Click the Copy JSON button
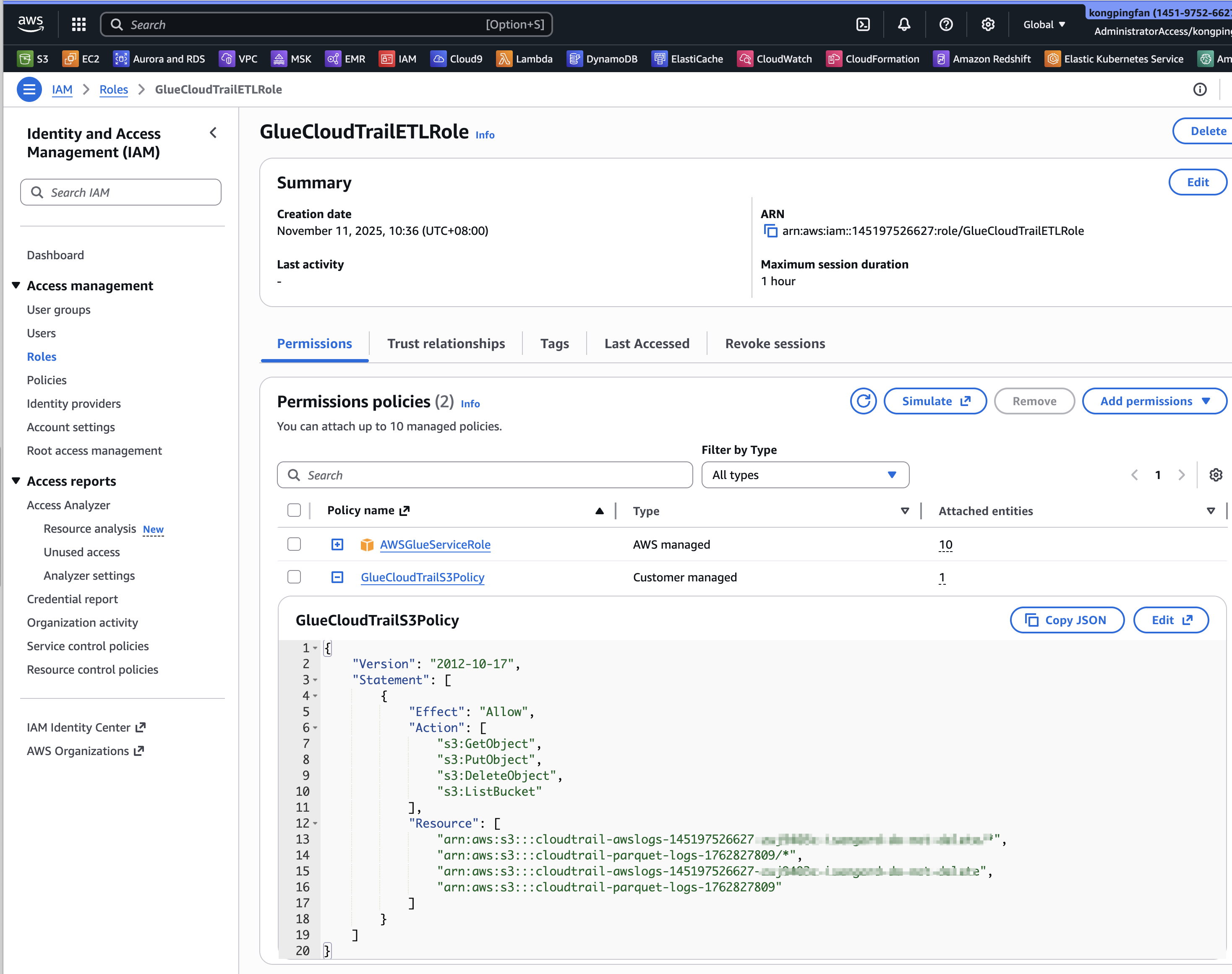1232x974 pixels. (x=1067, y=620)
